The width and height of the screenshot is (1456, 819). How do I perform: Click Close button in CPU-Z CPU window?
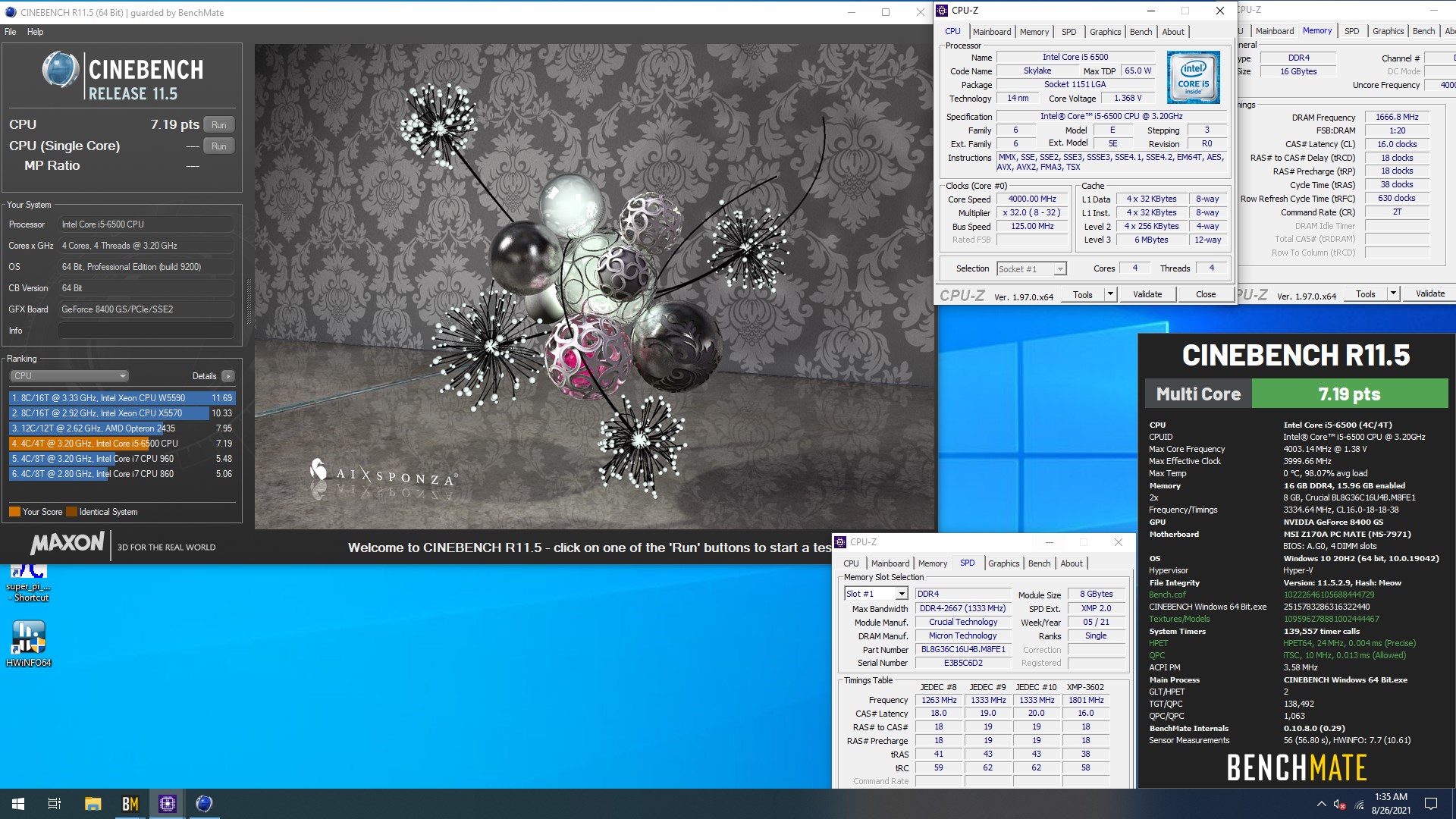tap(1206, 294)
